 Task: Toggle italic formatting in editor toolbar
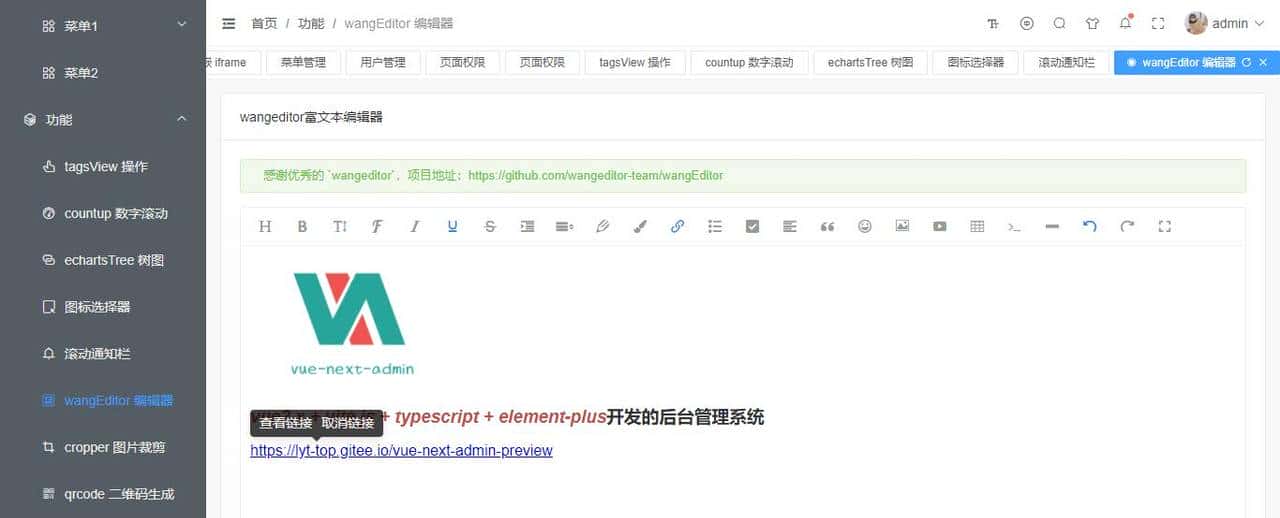click(415, 227)
